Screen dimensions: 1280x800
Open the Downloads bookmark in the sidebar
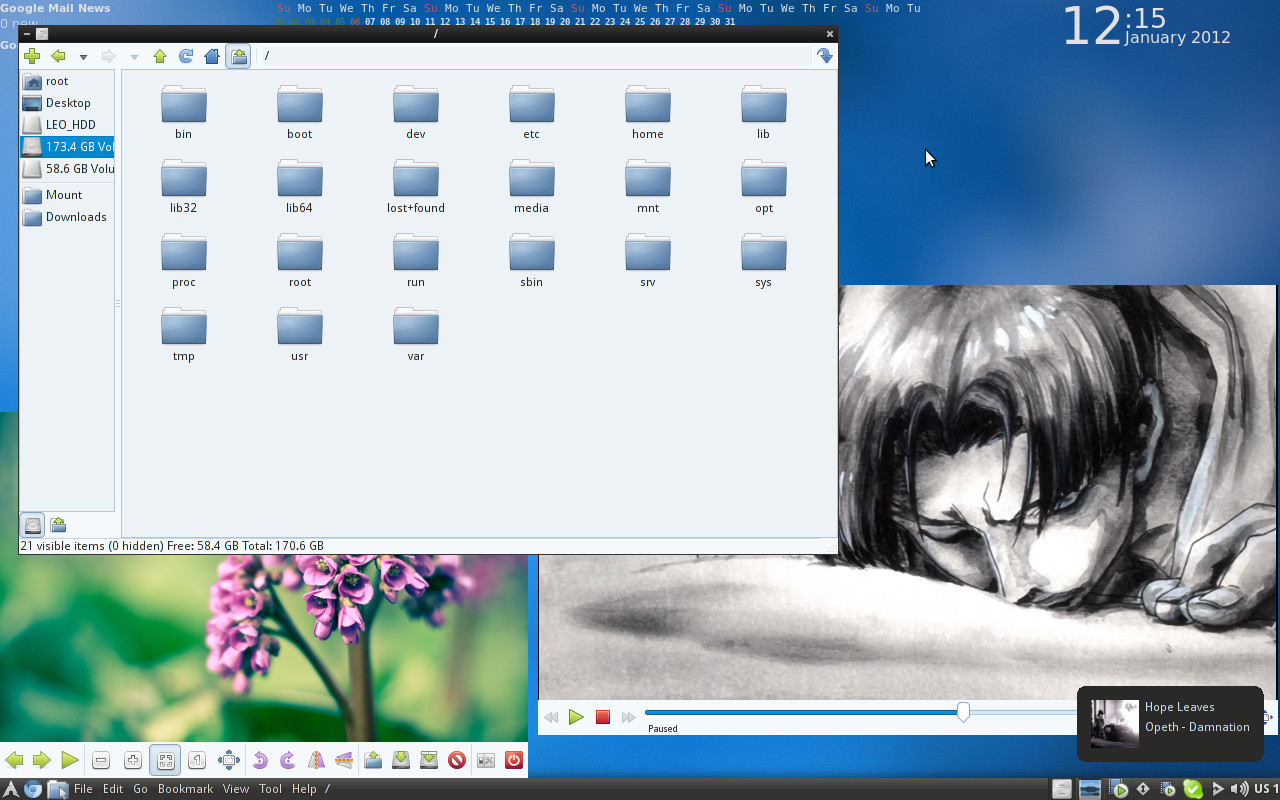point(67,217)
